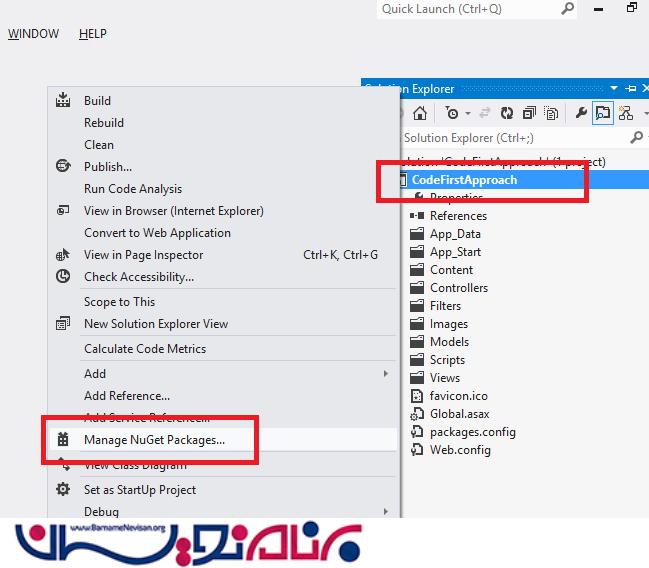Open the Solution Explorer window options dropdown
Screen dimensions: 649x568
615,89
